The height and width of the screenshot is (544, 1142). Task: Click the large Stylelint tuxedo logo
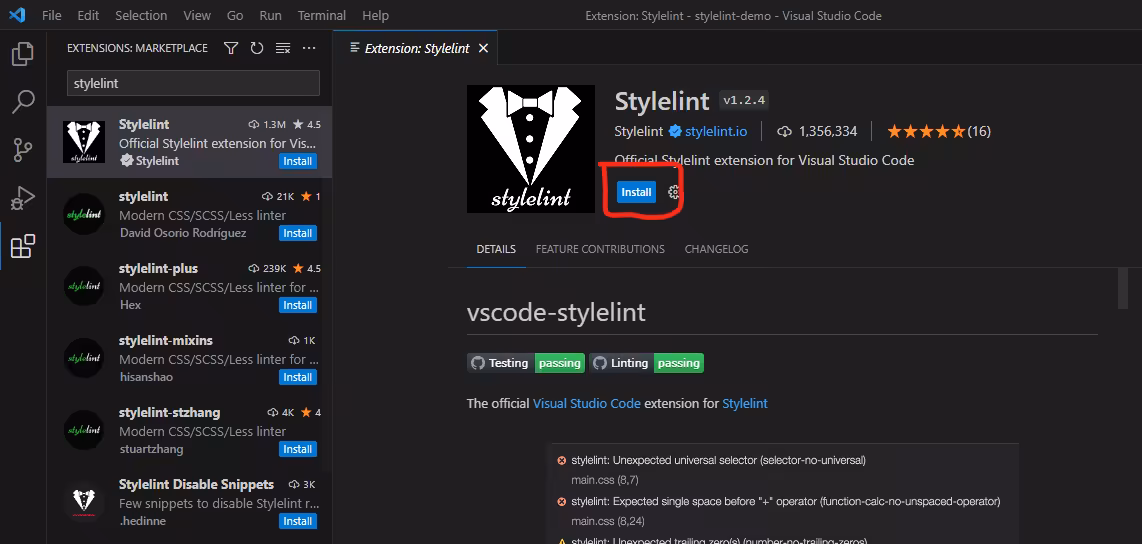pos(531,149)
